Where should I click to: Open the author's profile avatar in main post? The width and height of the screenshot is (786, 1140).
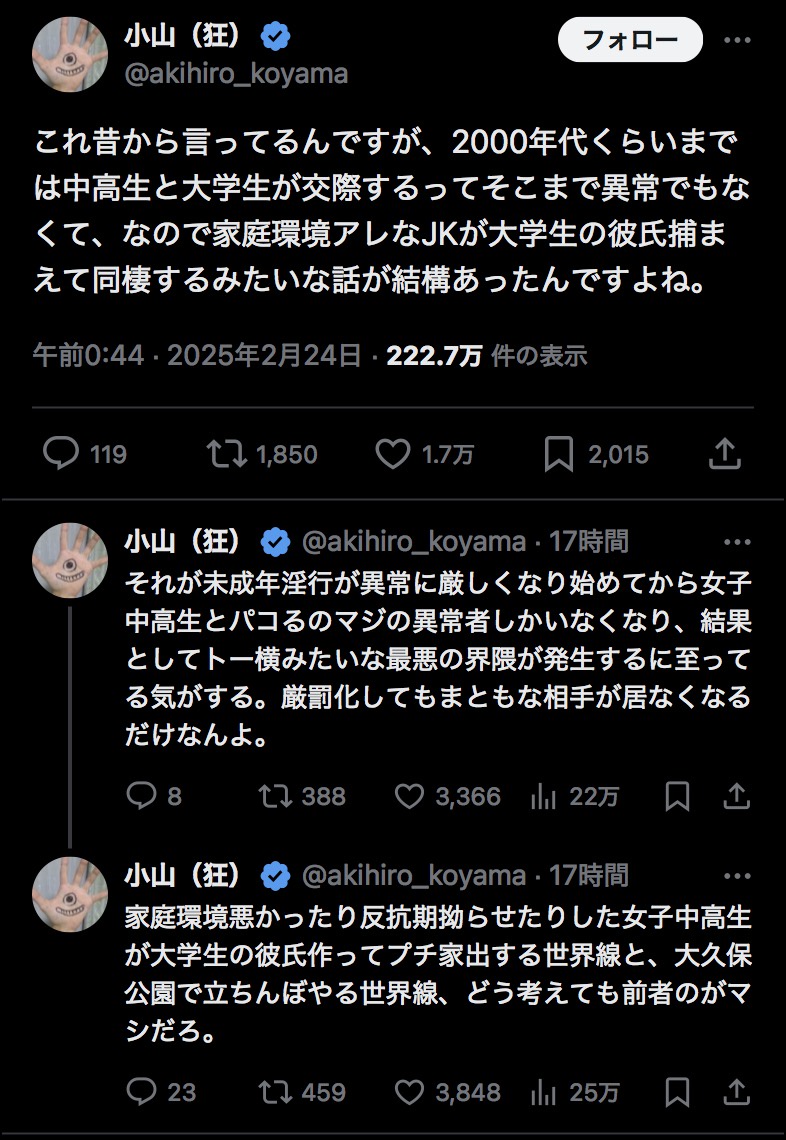(x=70, y=53)
